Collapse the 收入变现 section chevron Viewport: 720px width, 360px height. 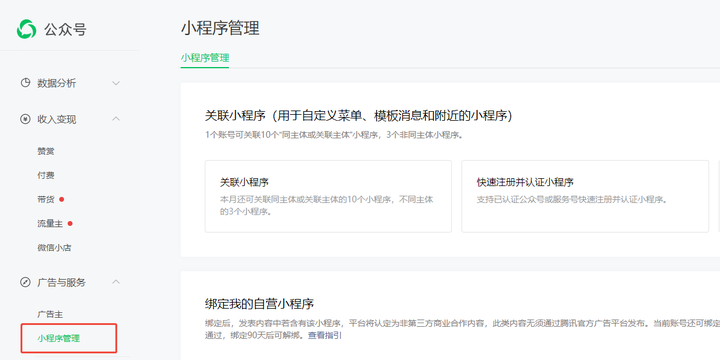point(116,119)
